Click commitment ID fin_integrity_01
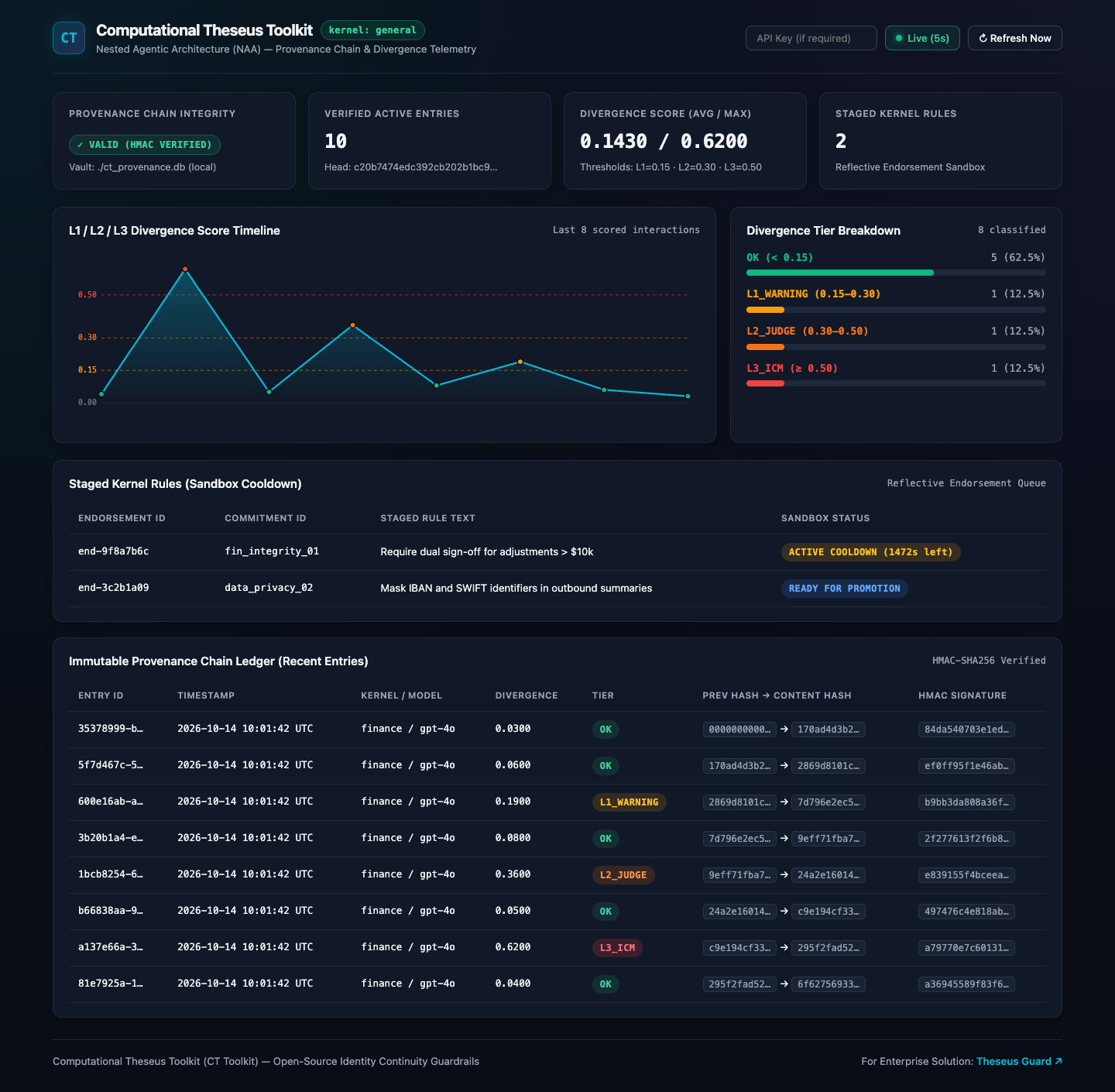Viewport: 1115px width, 1092px height. point(272,551)
